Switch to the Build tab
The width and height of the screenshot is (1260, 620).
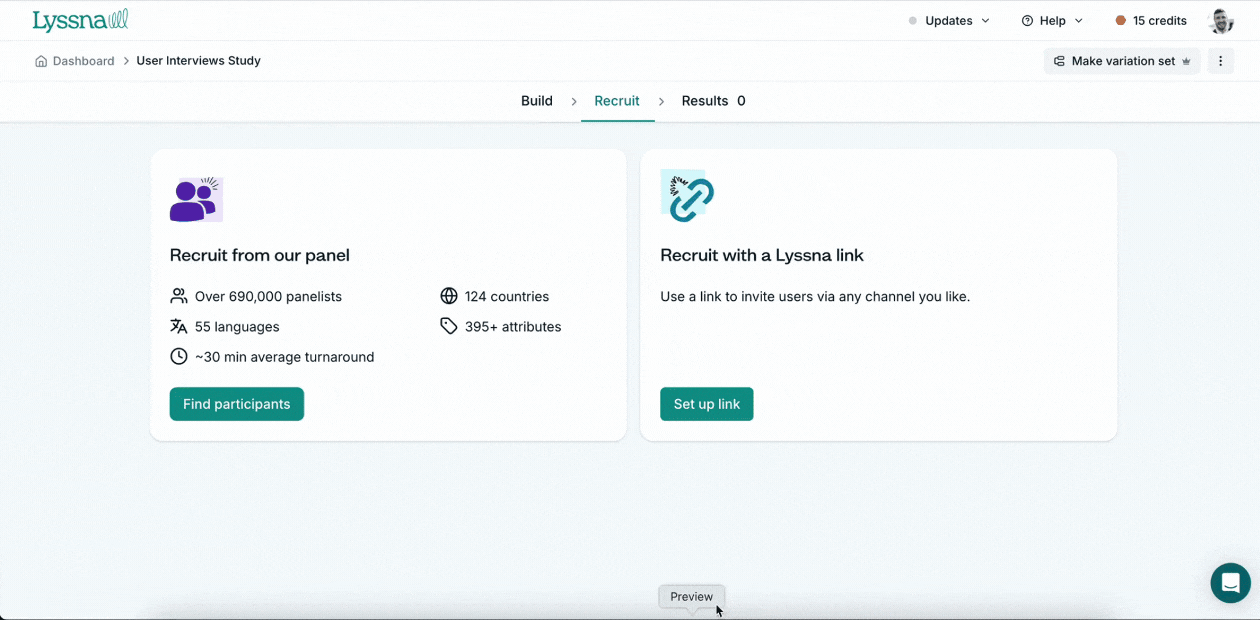point(537,101)
